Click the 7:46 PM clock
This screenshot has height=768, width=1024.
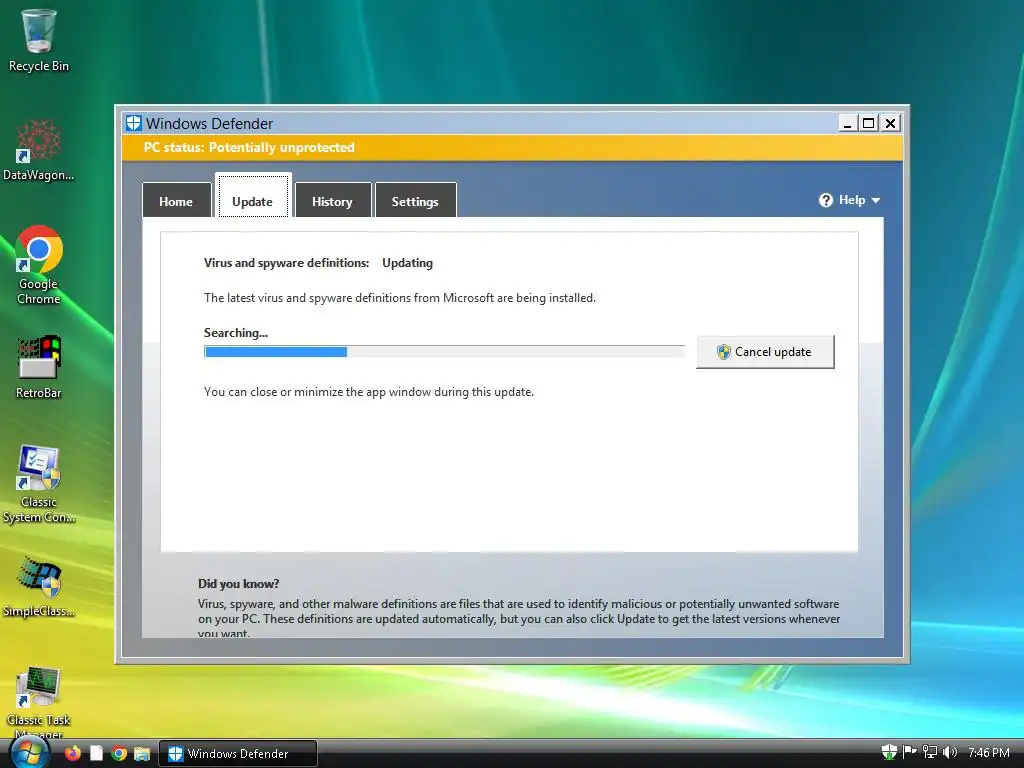989,753
